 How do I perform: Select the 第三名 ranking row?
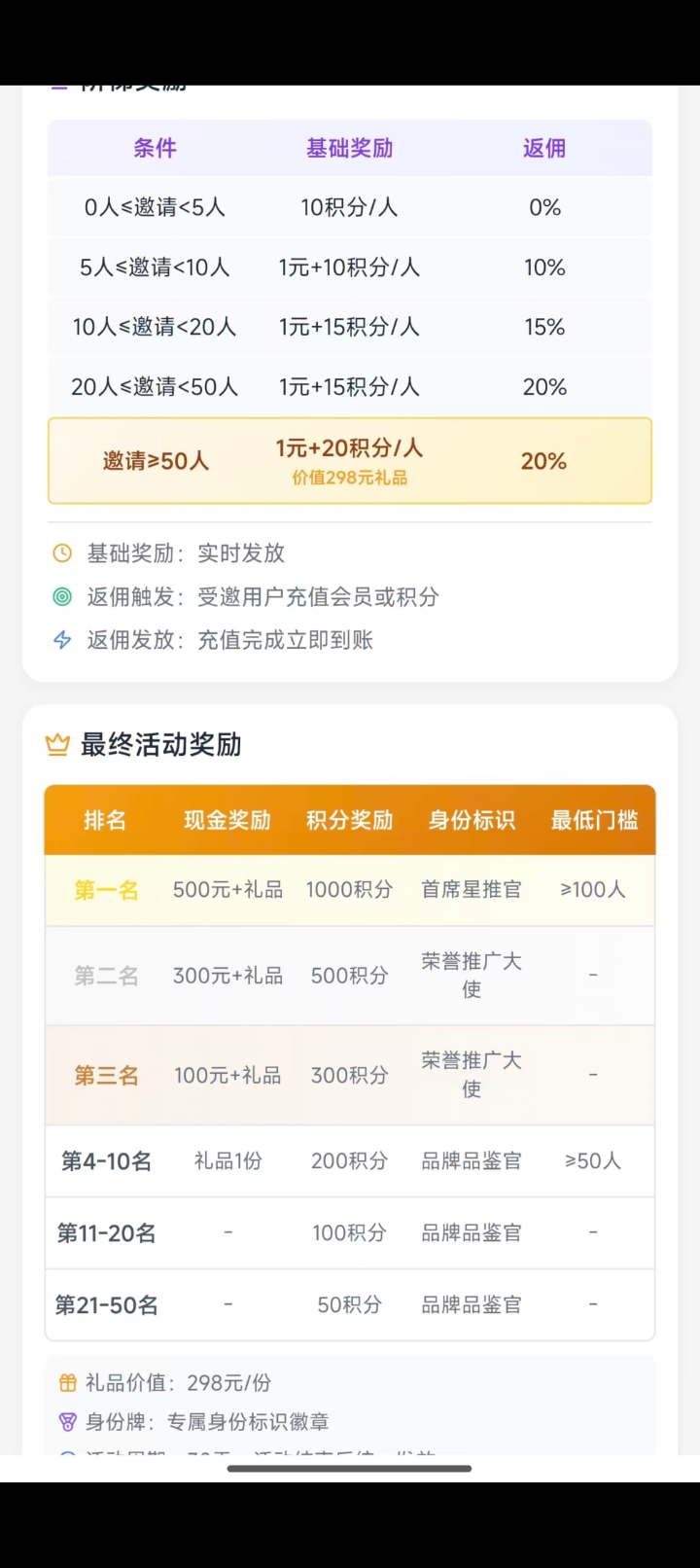[x=350, y=1075]
